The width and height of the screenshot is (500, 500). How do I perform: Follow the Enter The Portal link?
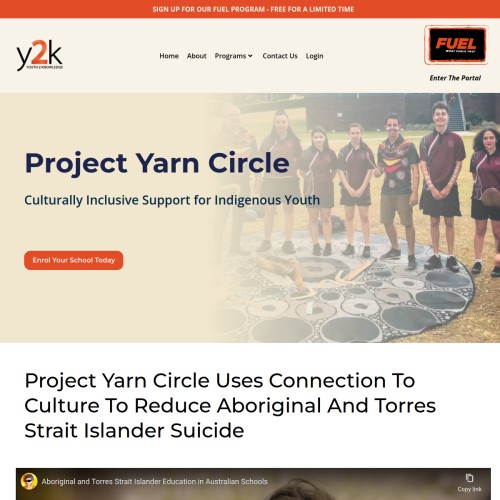(455, 78)
